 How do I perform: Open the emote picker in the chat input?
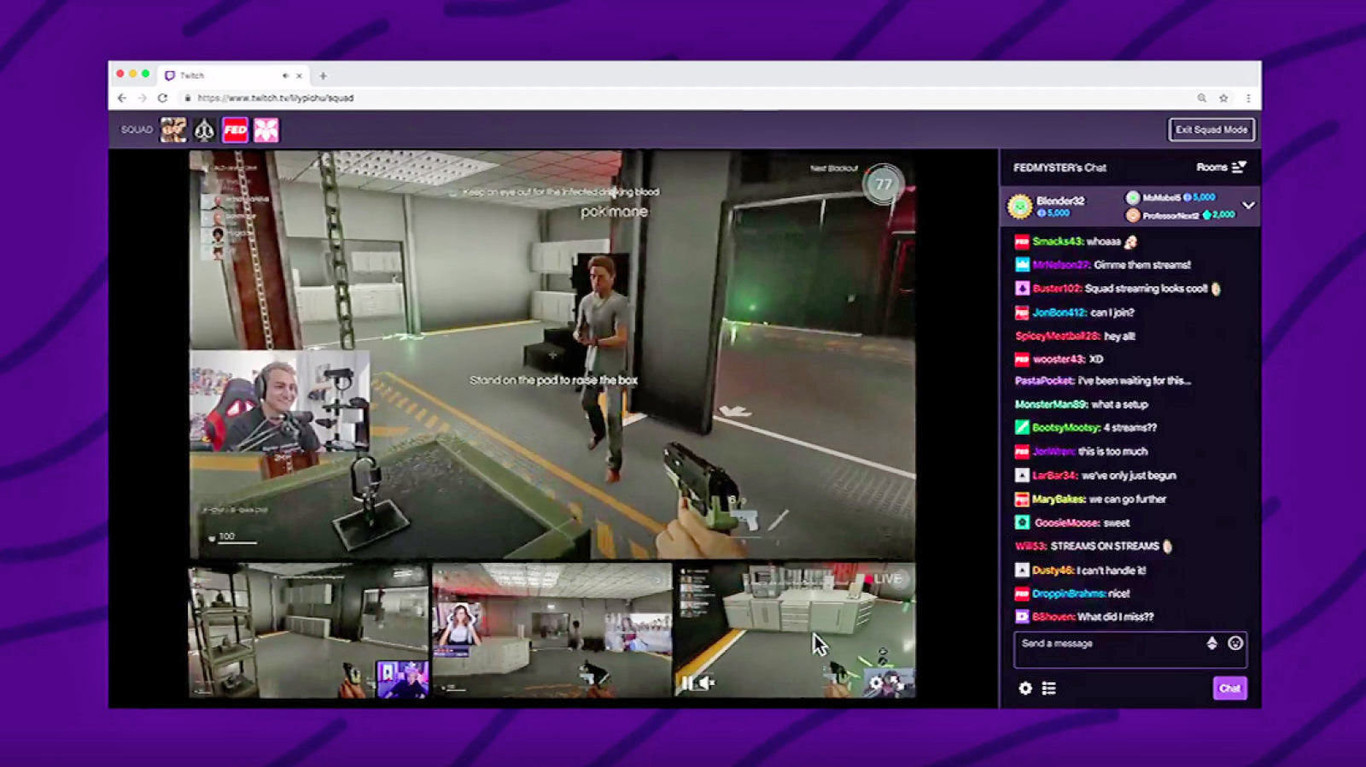(1236, 644)
